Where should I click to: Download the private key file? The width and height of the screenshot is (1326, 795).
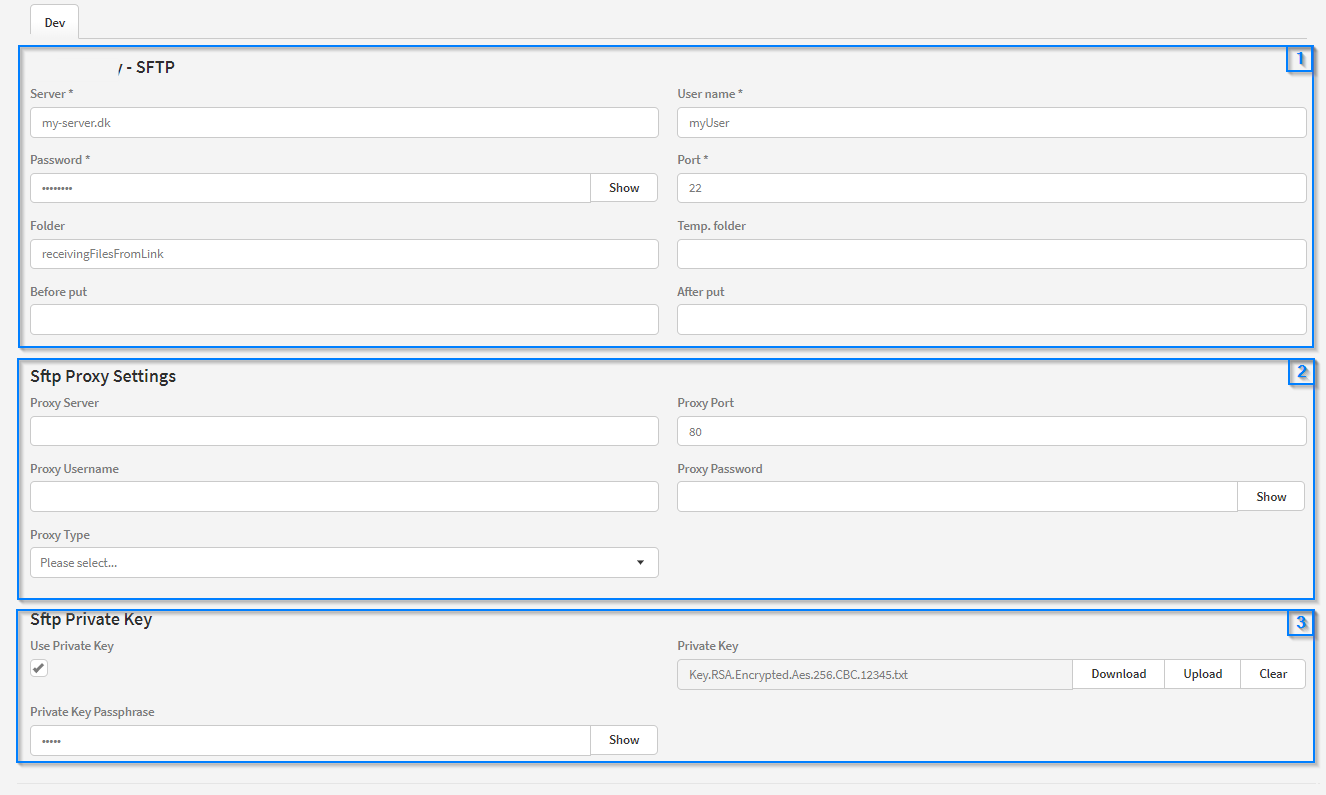(1118, 674)
